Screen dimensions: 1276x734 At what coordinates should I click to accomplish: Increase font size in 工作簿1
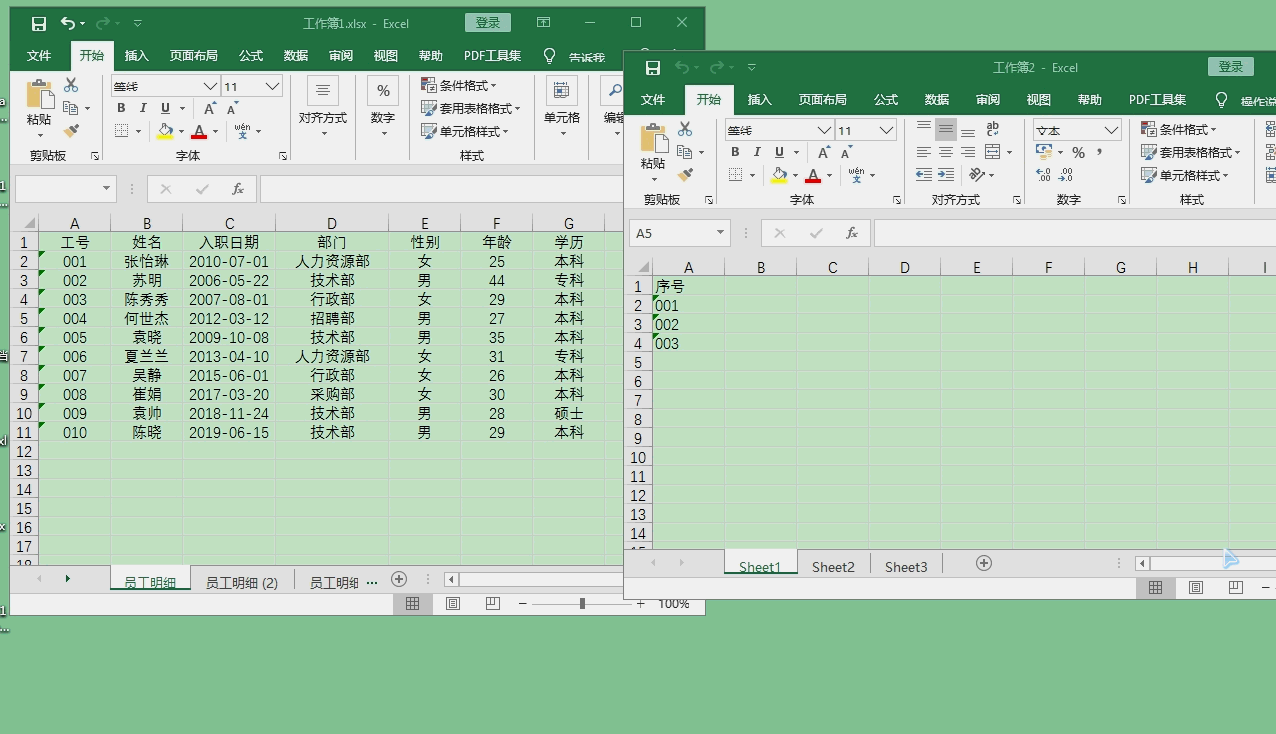click(x=210, y=109)
